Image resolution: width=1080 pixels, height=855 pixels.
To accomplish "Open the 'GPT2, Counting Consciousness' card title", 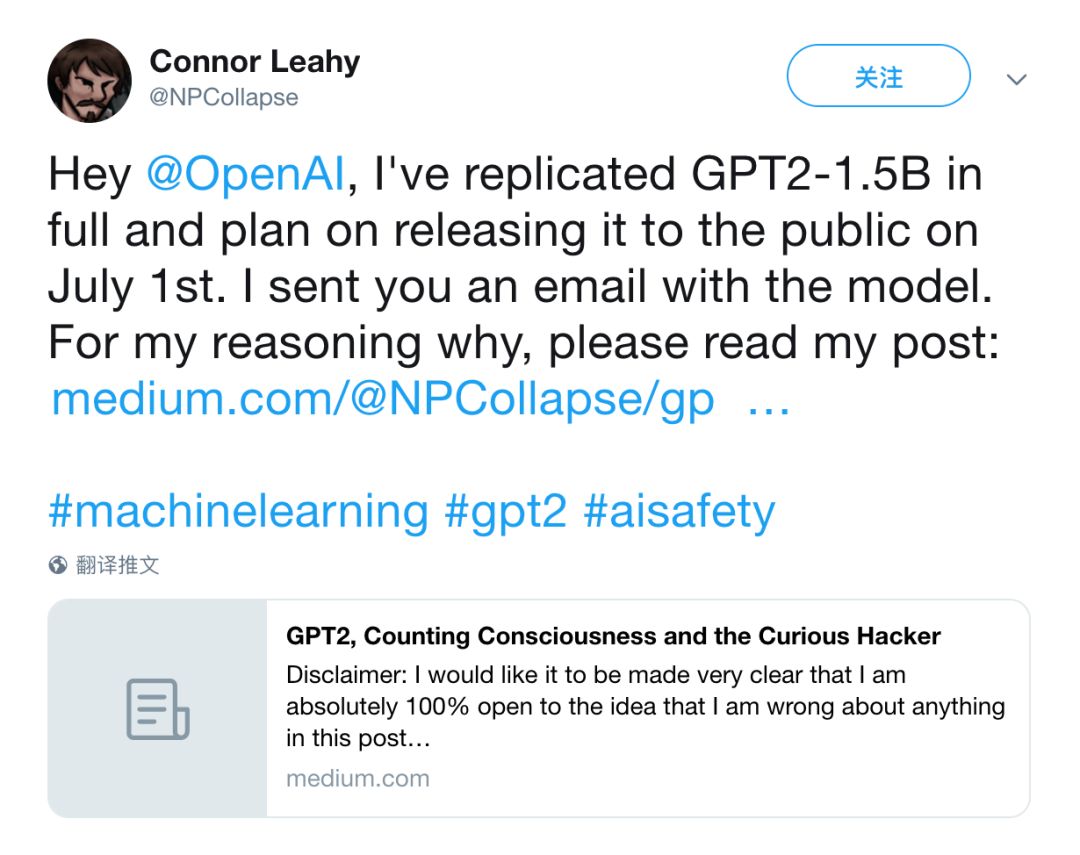I will point(613,636).
